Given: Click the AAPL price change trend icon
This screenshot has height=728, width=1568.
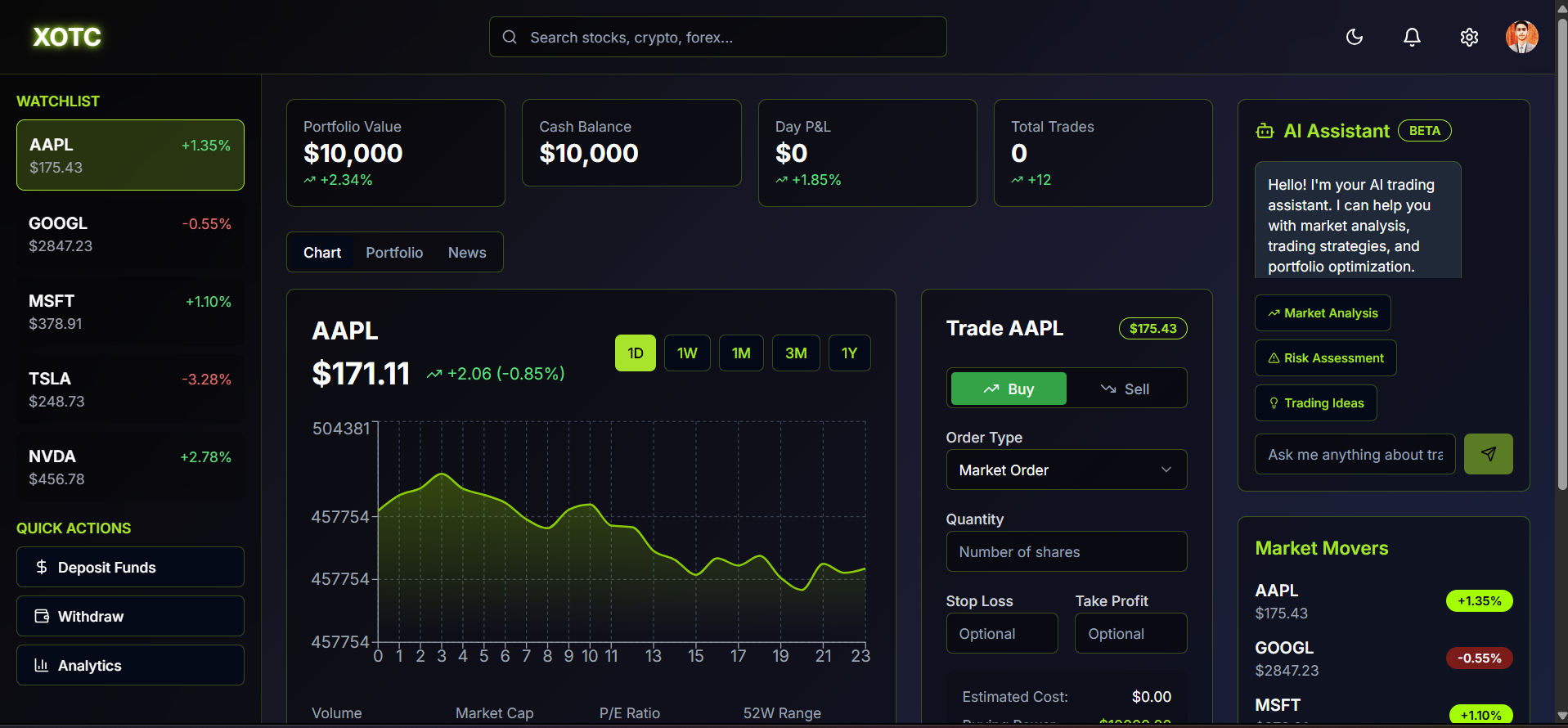Looking at the screenshot, I should (434, 374).
